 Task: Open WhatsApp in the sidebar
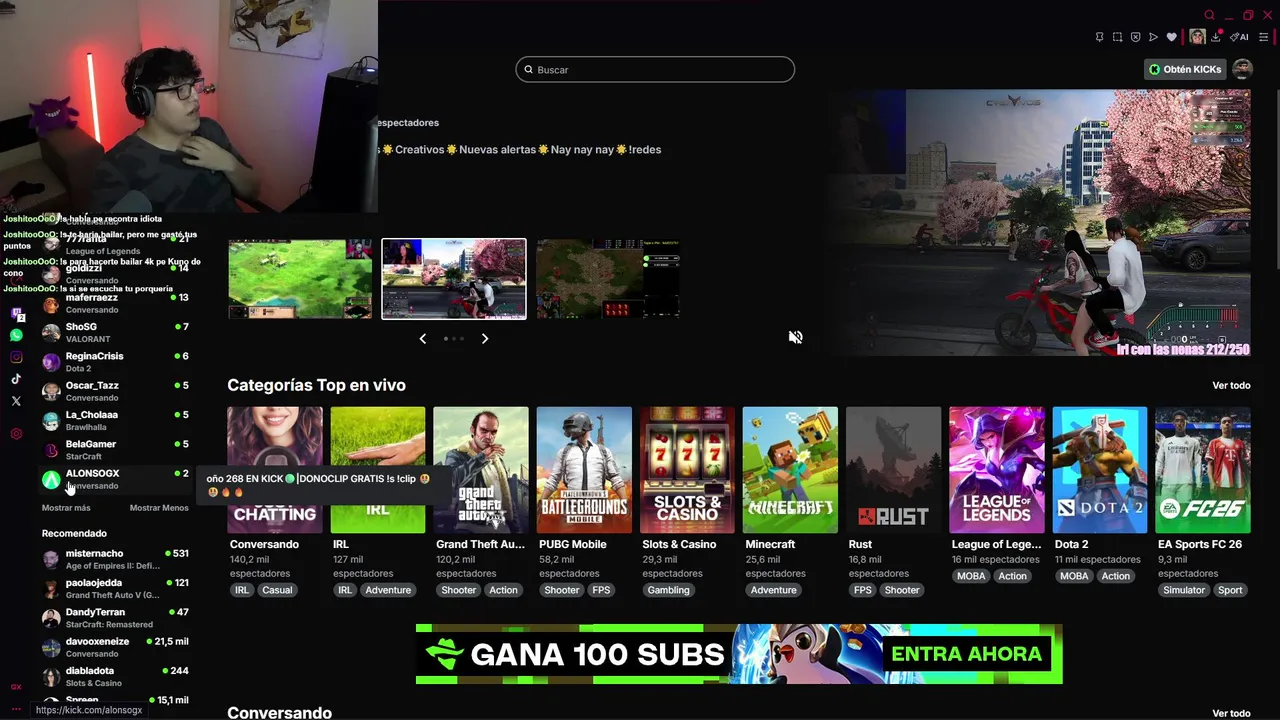(x=16, y=336)
